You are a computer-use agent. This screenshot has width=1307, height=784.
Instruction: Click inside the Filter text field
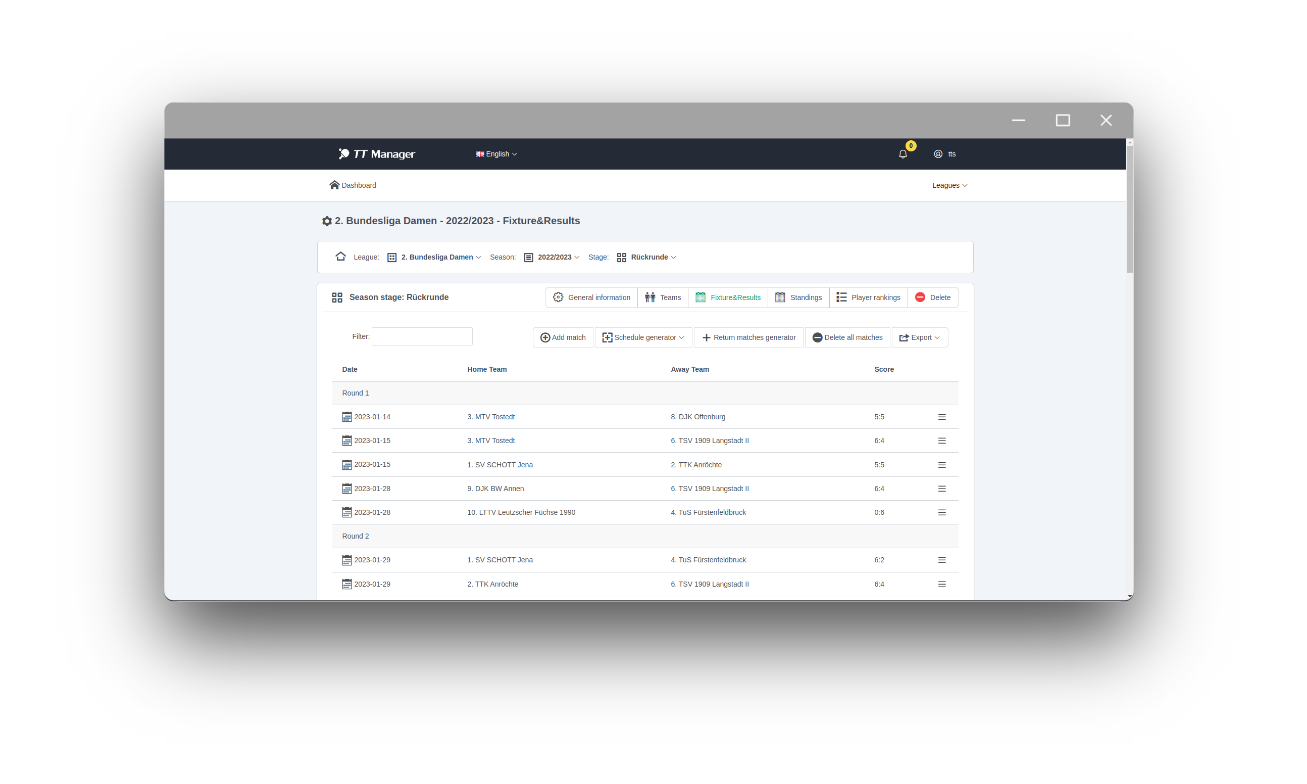[x=422, y=337]
